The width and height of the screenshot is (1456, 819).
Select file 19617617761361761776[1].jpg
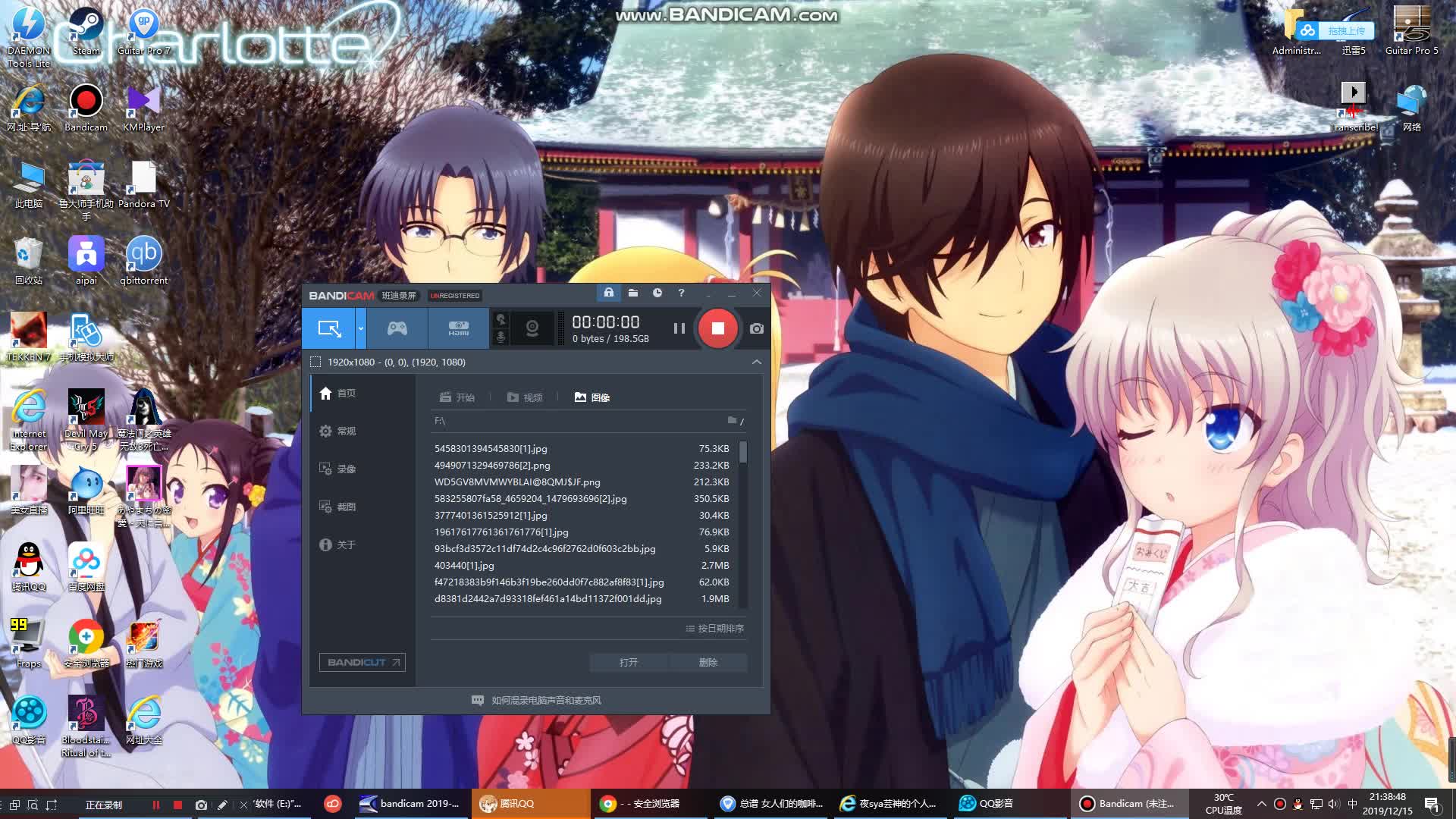(582, 532)
